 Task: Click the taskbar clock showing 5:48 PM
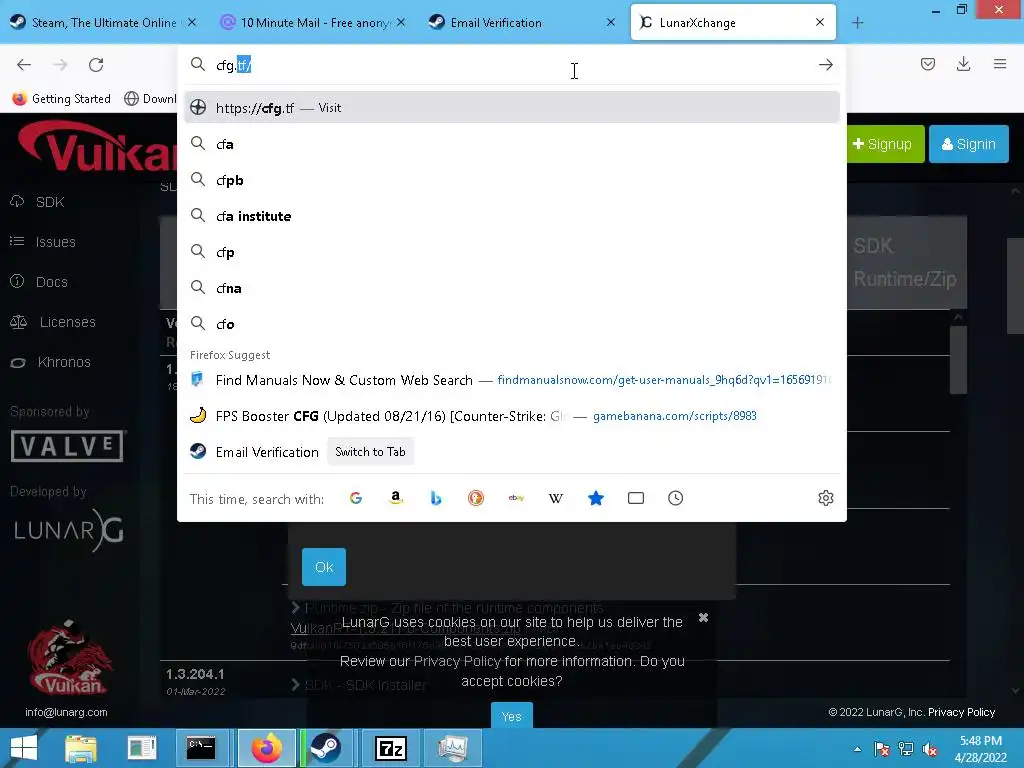click(980, 749)
